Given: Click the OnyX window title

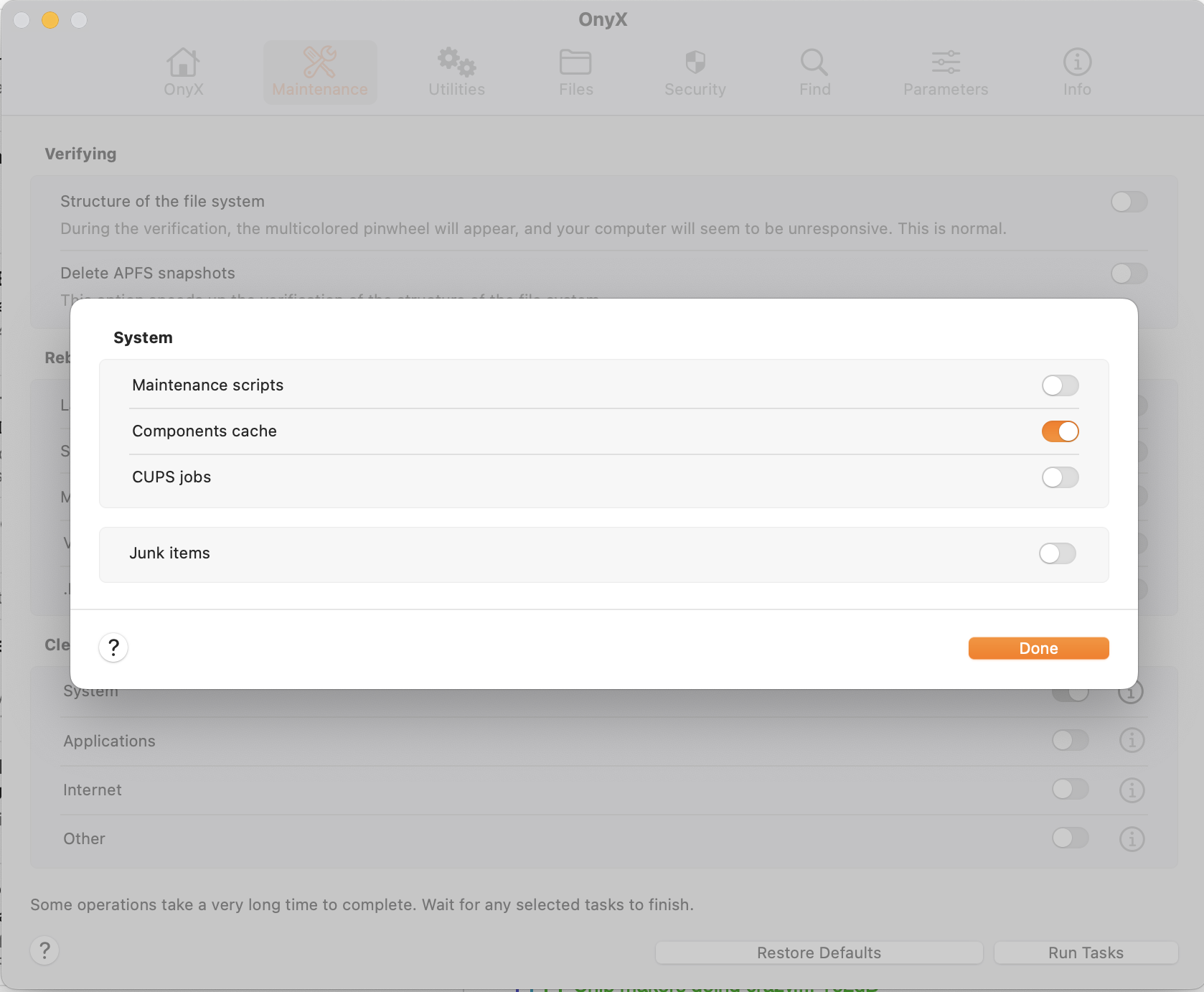Looking at the screenshot, I should coord(603,19).
